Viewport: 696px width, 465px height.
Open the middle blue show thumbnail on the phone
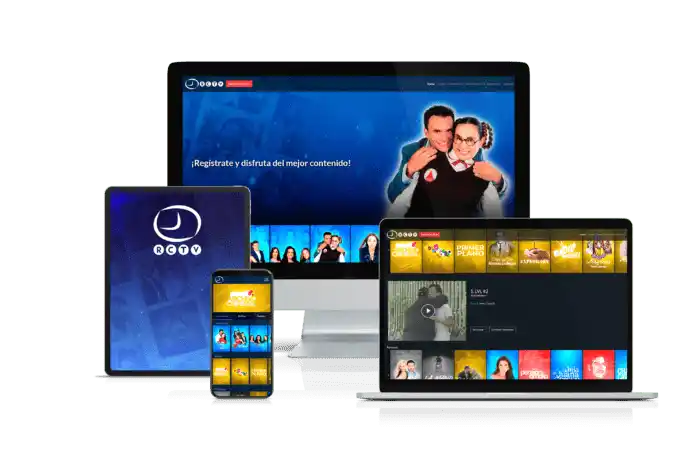pyautogui.click(x=240, y=338)
